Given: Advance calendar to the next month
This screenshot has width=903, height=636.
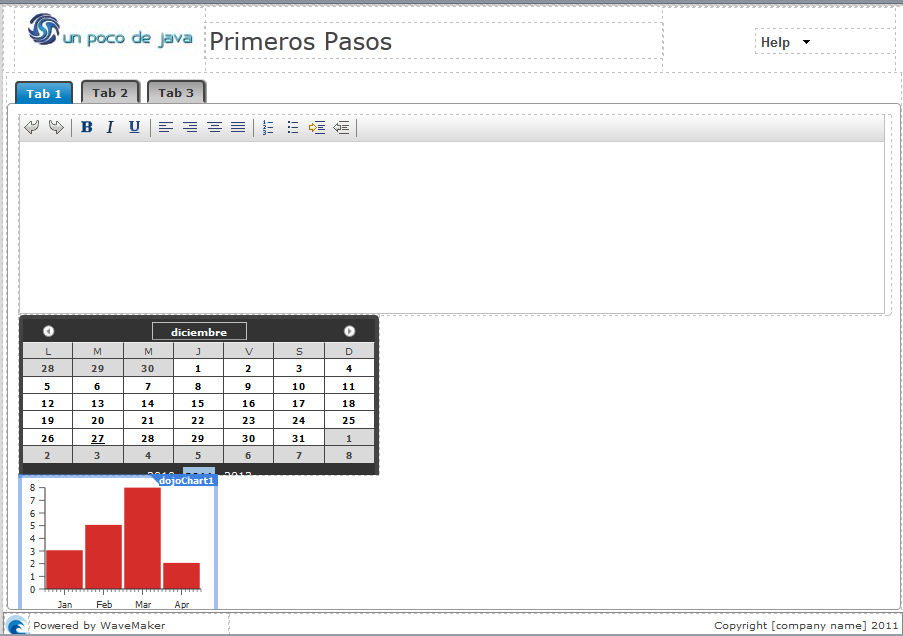Looking at the screenshot, I should [349, 331].
